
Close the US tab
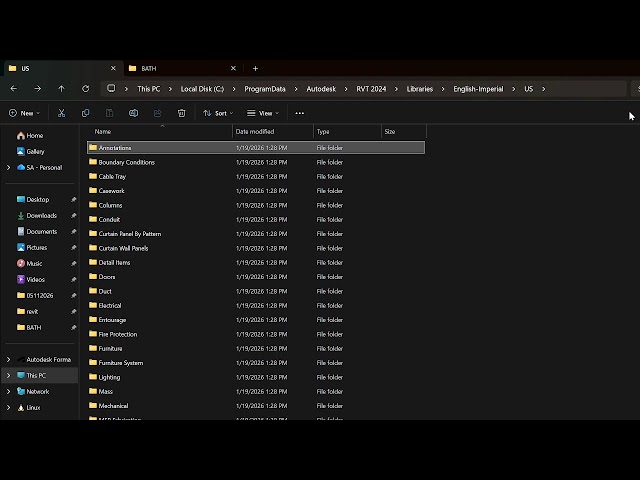pyautogui.click(x=113, y=69)
